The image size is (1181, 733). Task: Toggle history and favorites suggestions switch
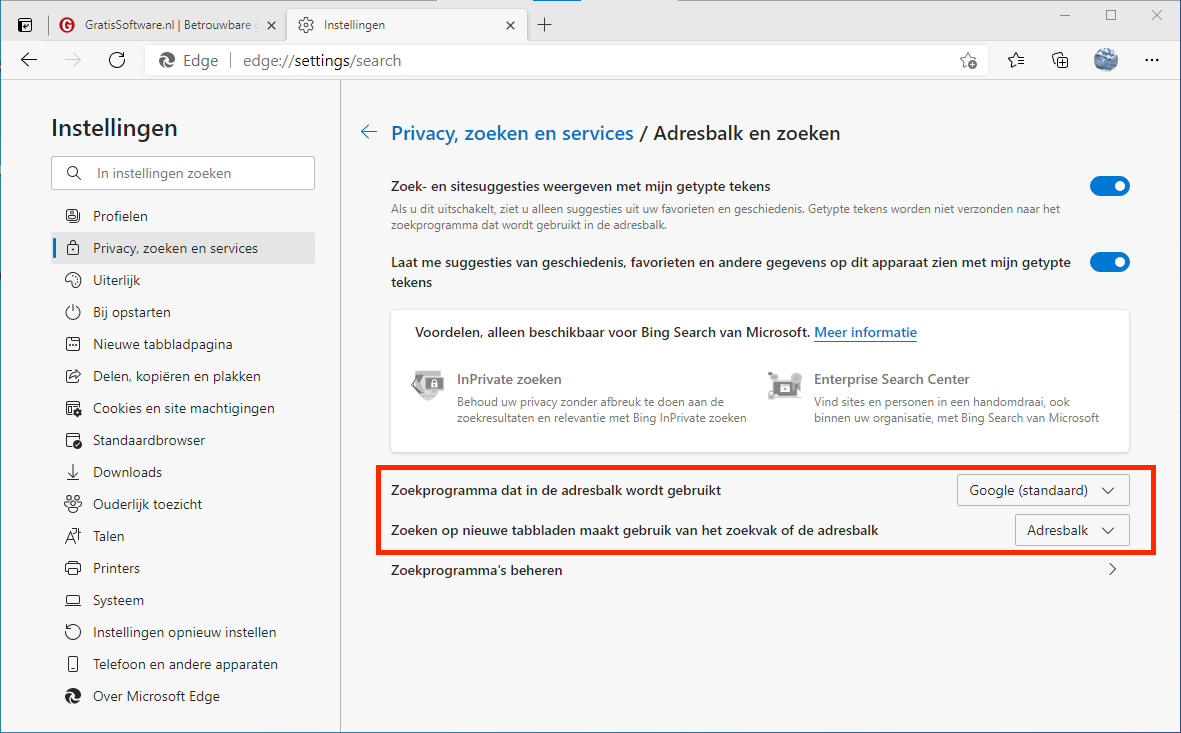1109,263
